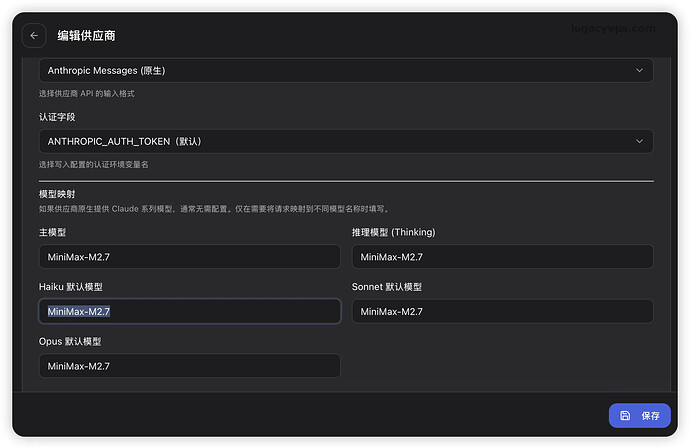Viewport: 690px width, 448px height.
Task: Click the back arrow icon
Action: [34, 36]
